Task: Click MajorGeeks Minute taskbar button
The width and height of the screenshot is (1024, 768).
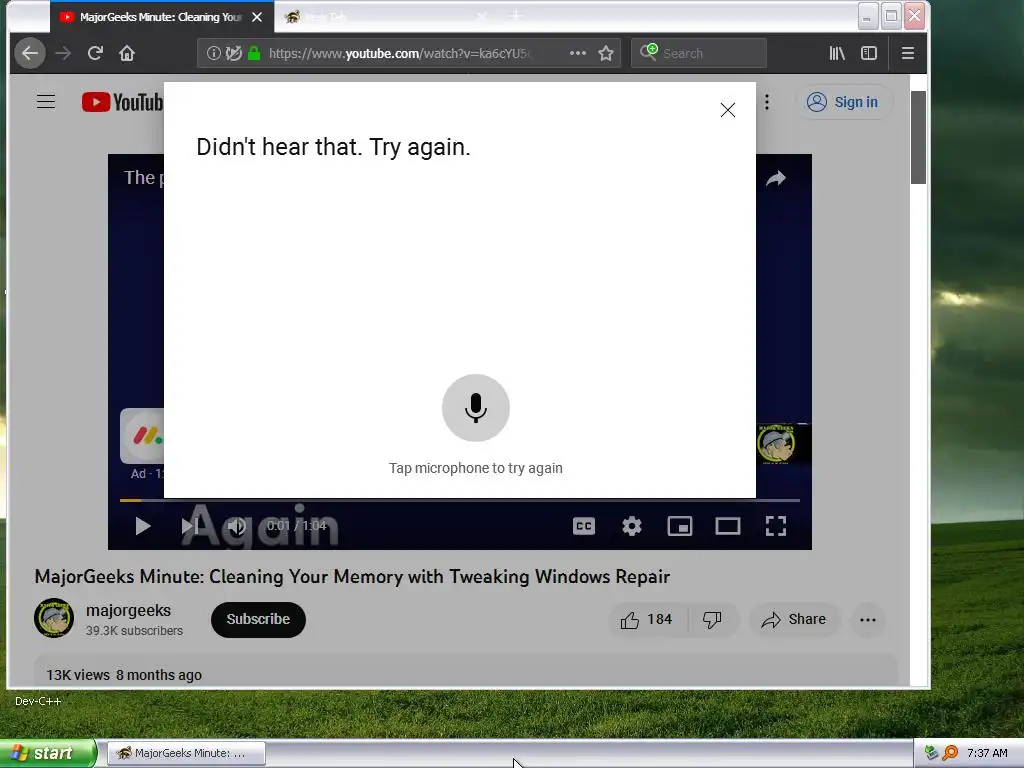Action: (186, 753)
